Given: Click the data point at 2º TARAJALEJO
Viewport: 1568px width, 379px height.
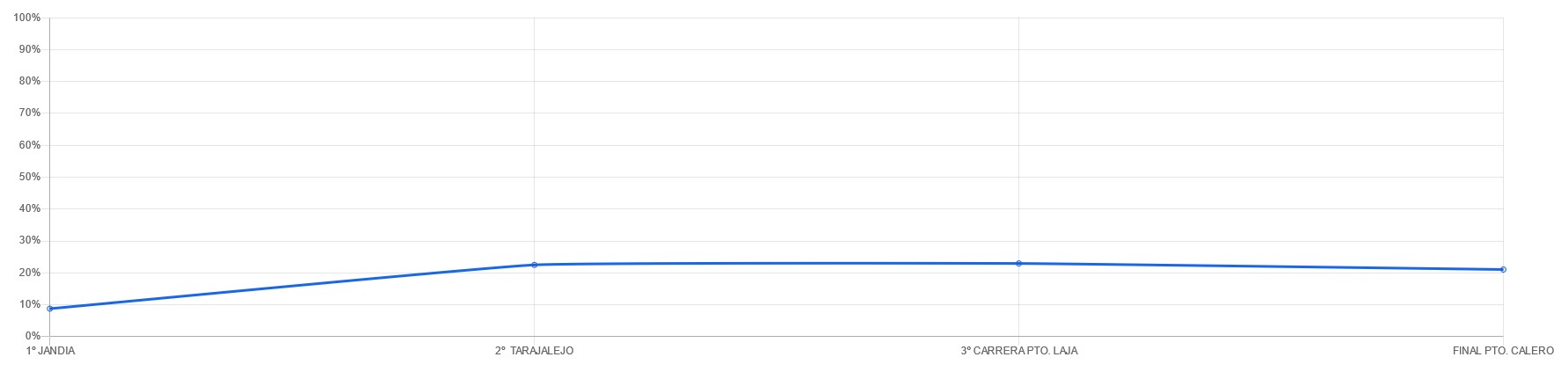Looking at the screenshot, I should [x=534, y=265].
